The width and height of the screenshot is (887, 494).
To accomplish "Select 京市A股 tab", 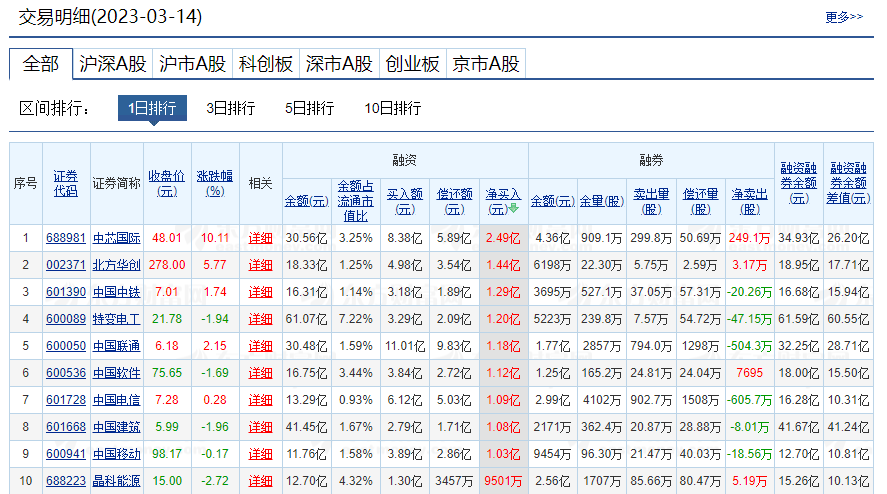I will pos(486,64).
